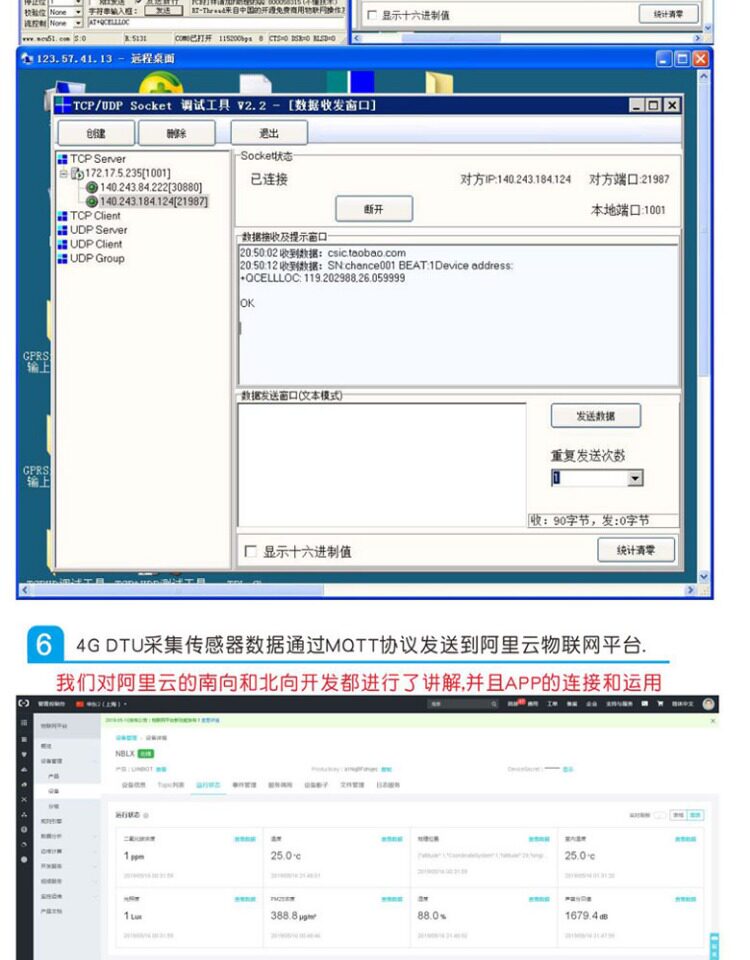This screenshot has height=960, width=750.
Task: Click the 创建 button in the Socket tool
Action: [x=96, y=133]
